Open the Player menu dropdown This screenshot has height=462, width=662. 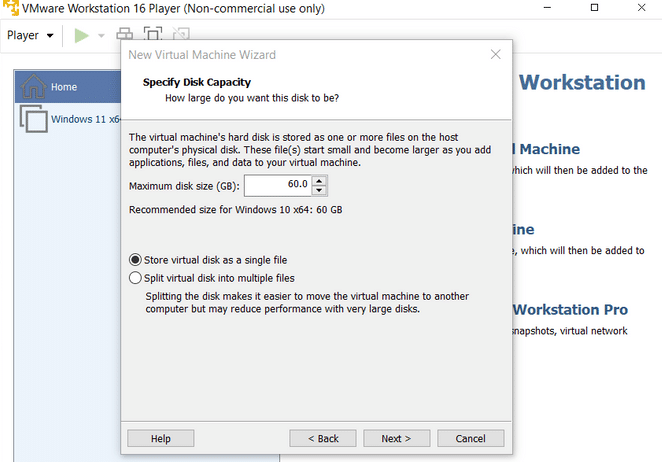(x=30, y=36)
